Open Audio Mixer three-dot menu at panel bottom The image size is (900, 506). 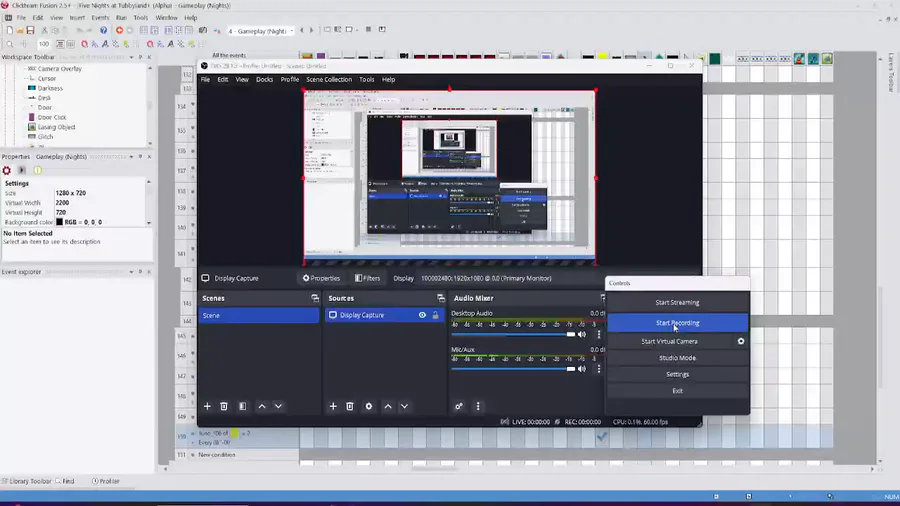pyautogui.click(x=478, y=406)
